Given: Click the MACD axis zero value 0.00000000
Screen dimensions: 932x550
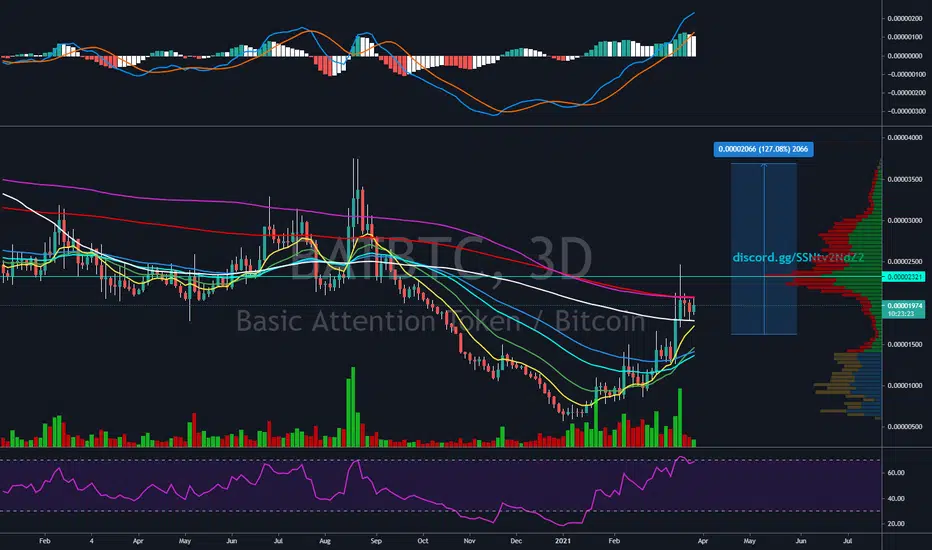Looking at the screenshot, I should pos(905,56).
